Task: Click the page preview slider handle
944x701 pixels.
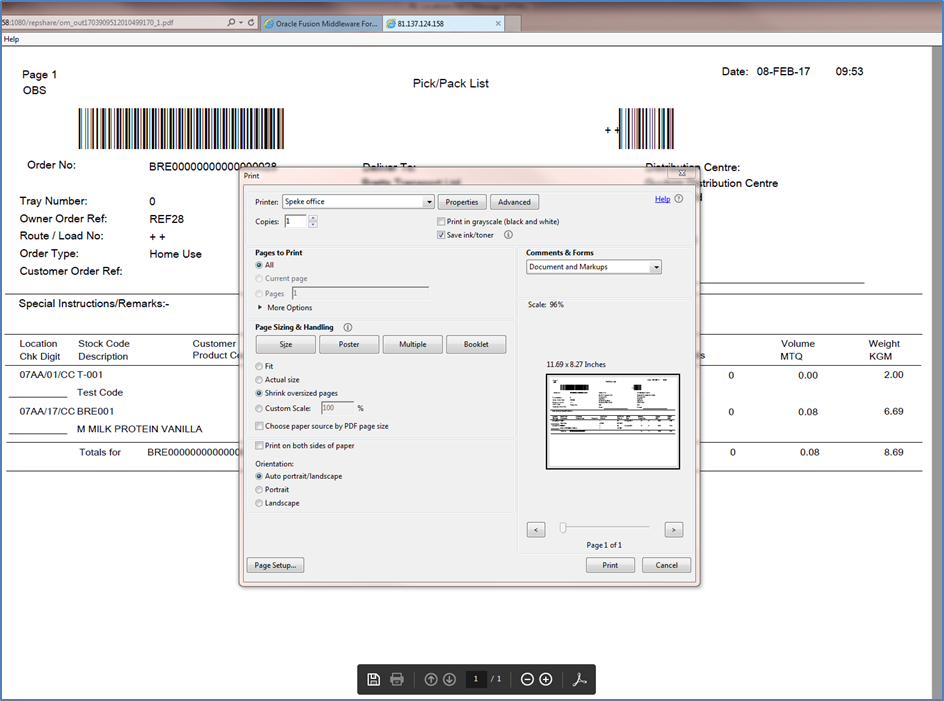Action: pos(563,528)
